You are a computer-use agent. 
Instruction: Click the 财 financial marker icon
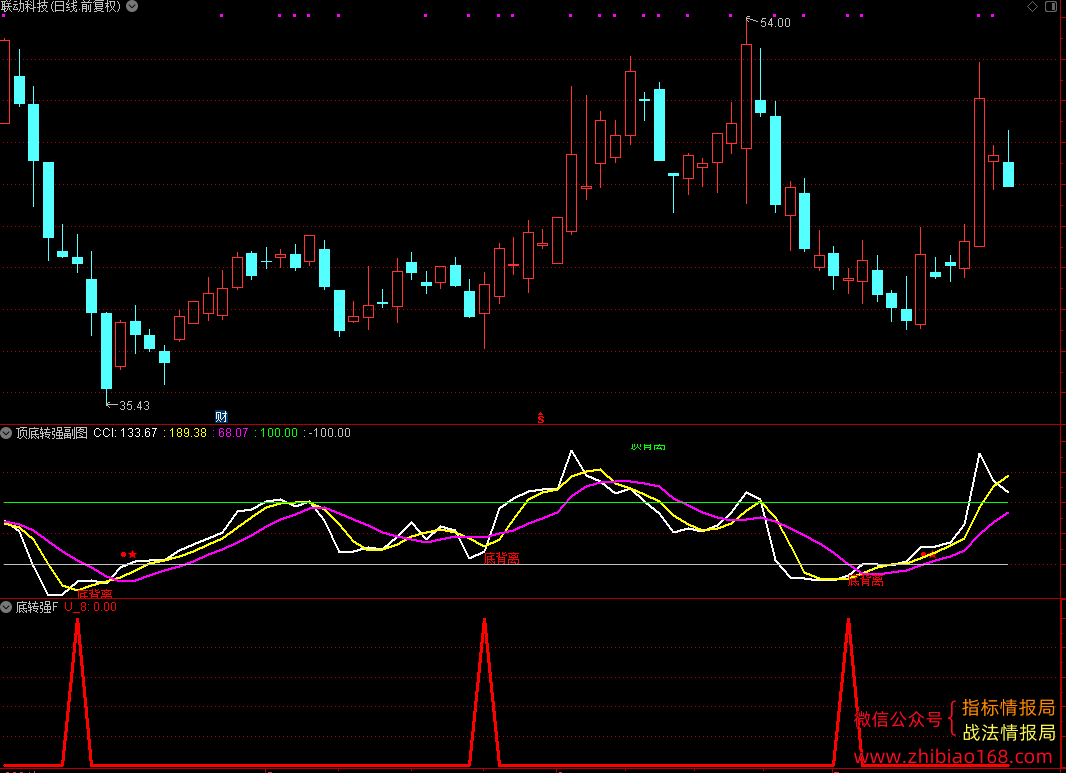tap(221, 416)
